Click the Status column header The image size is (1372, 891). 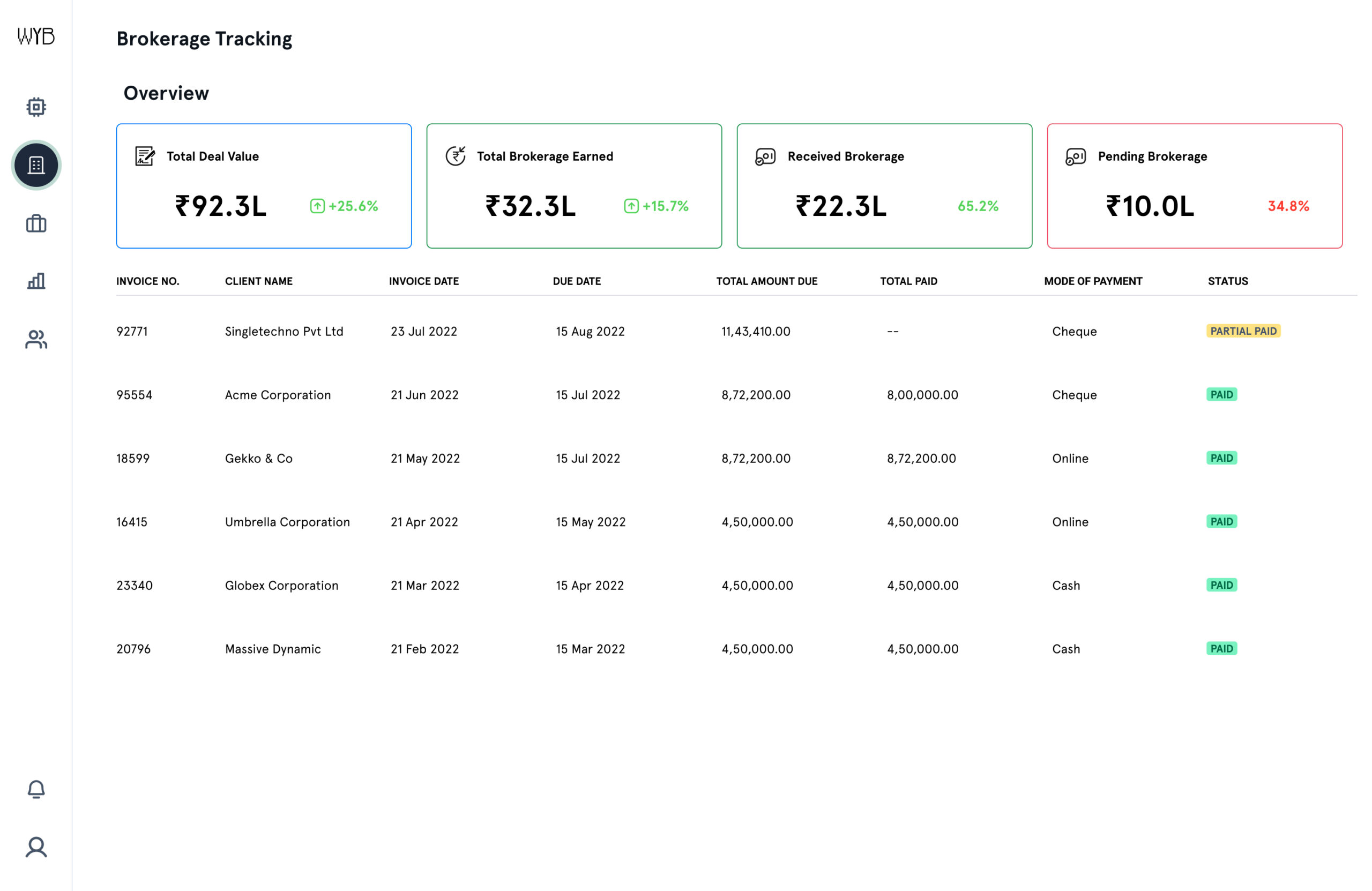click(x=1227, y=281)
